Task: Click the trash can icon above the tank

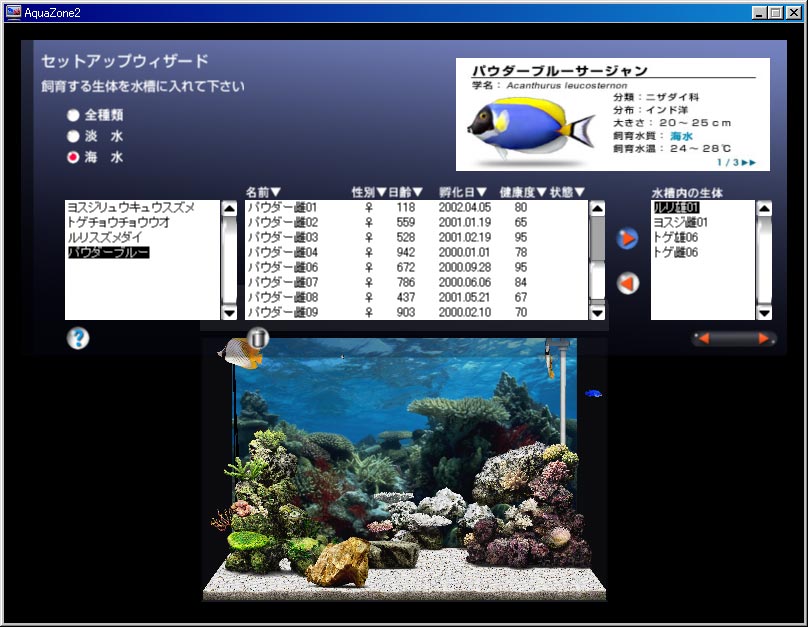Action: pos(258,338)
